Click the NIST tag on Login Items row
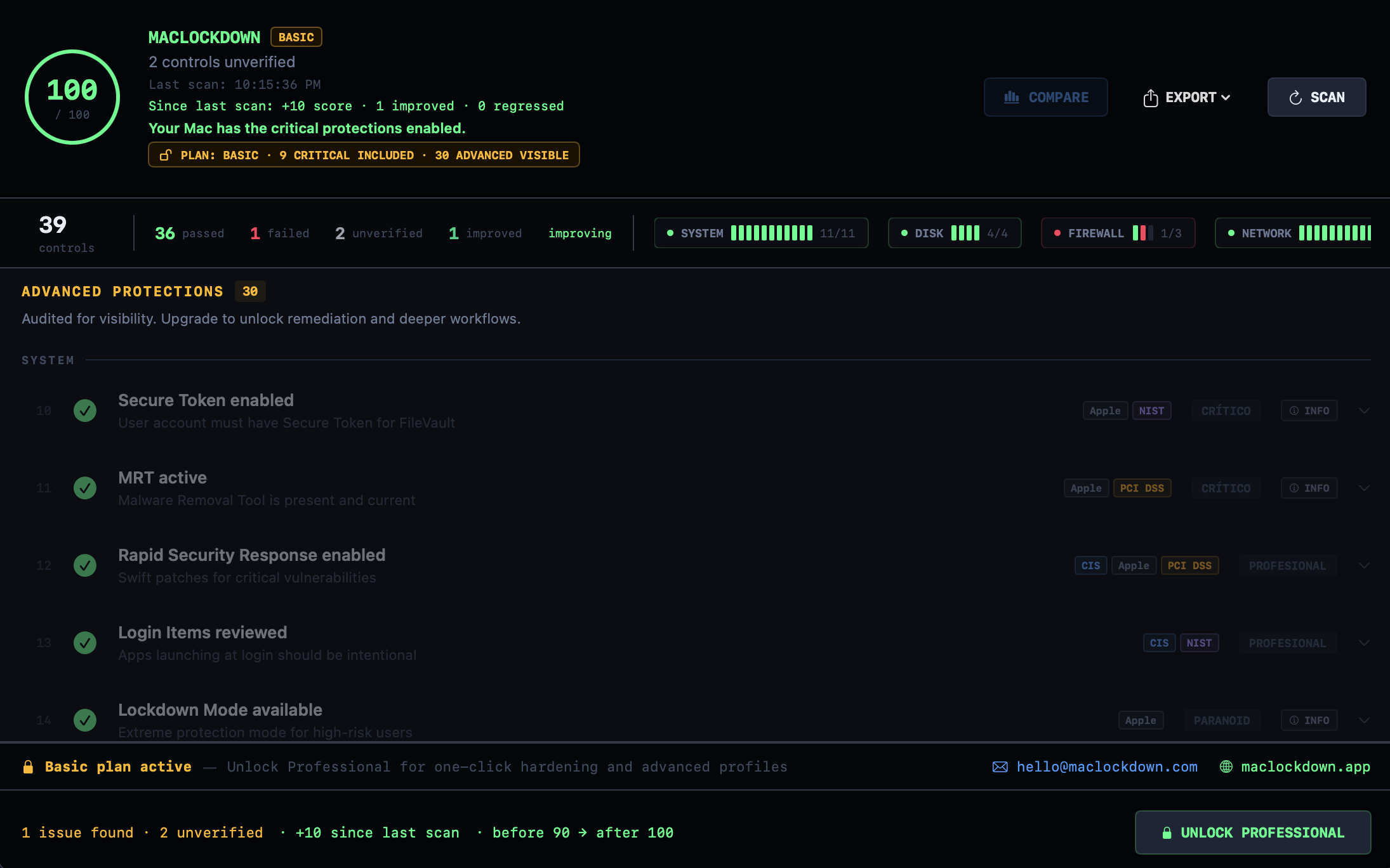 1199,643
